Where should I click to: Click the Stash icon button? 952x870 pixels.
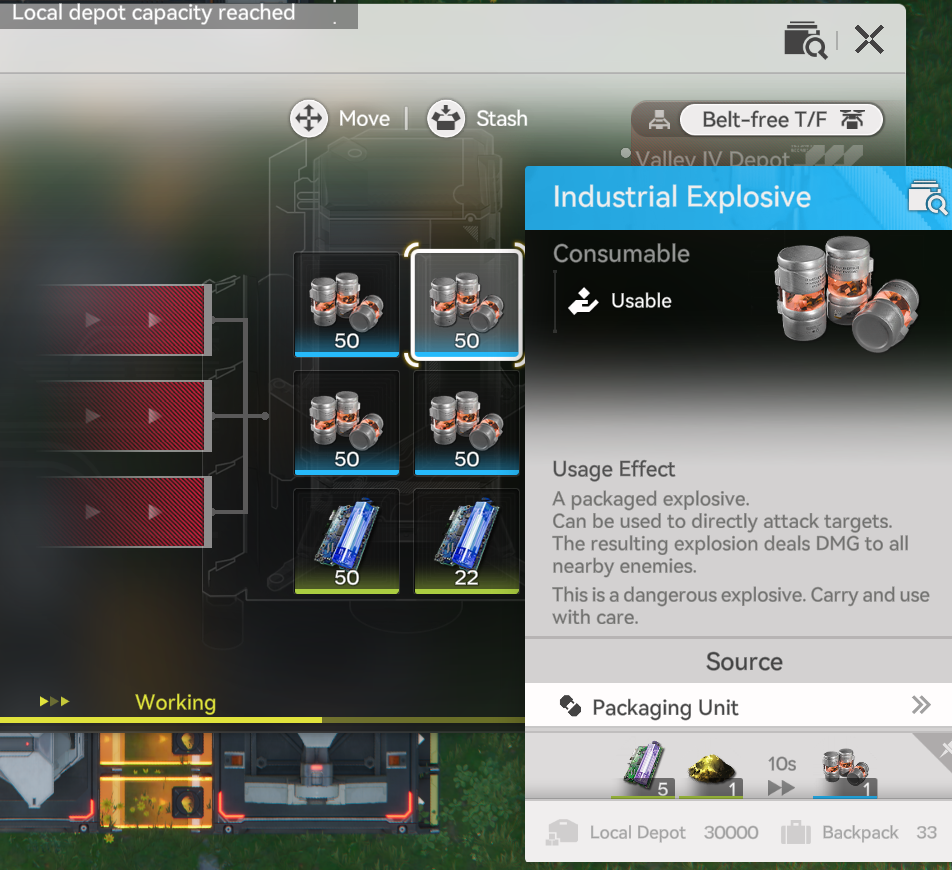point(446,118)
